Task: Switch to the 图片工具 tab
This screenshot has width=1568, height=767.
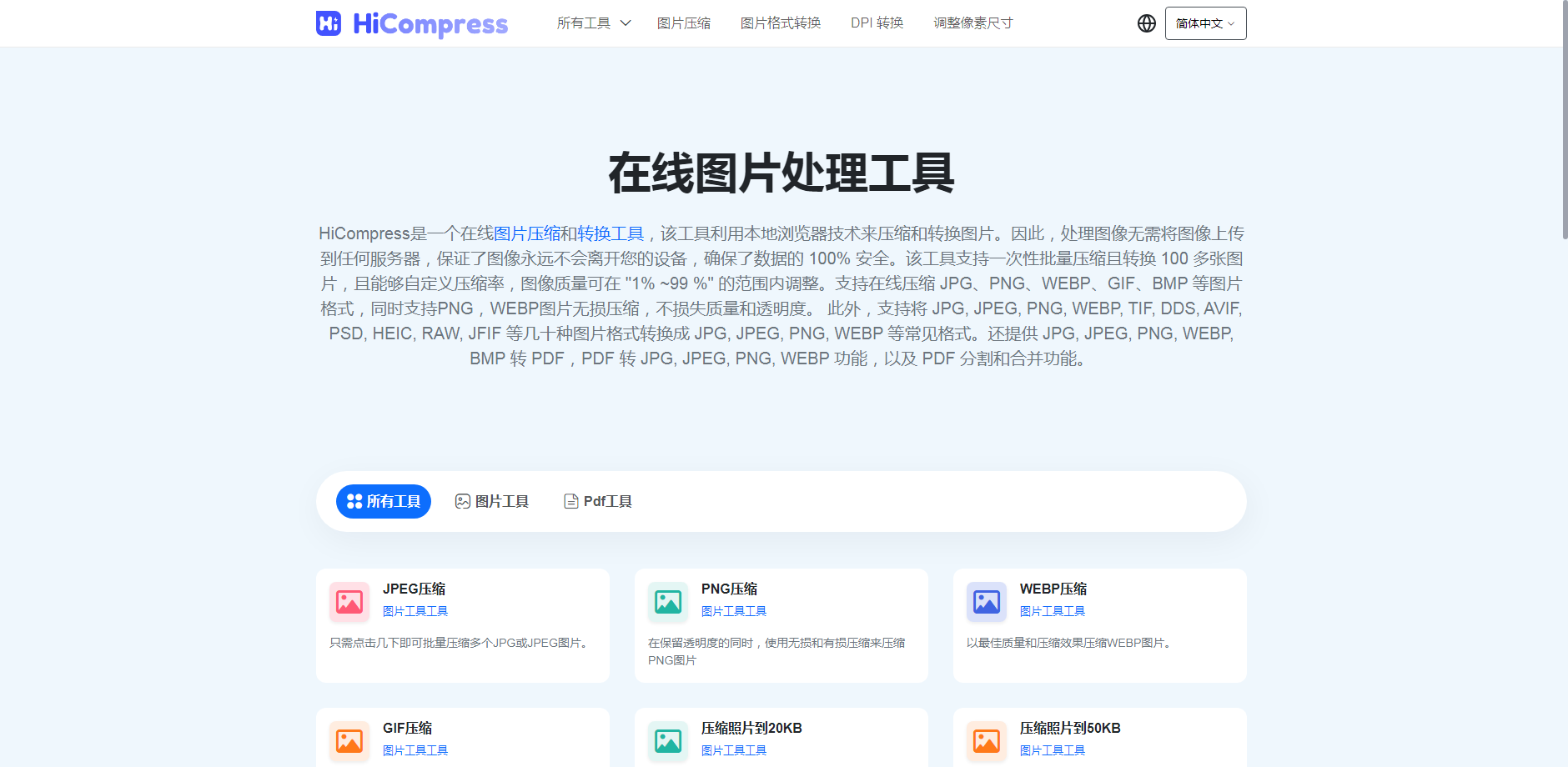Action: [x=492, y=501]
